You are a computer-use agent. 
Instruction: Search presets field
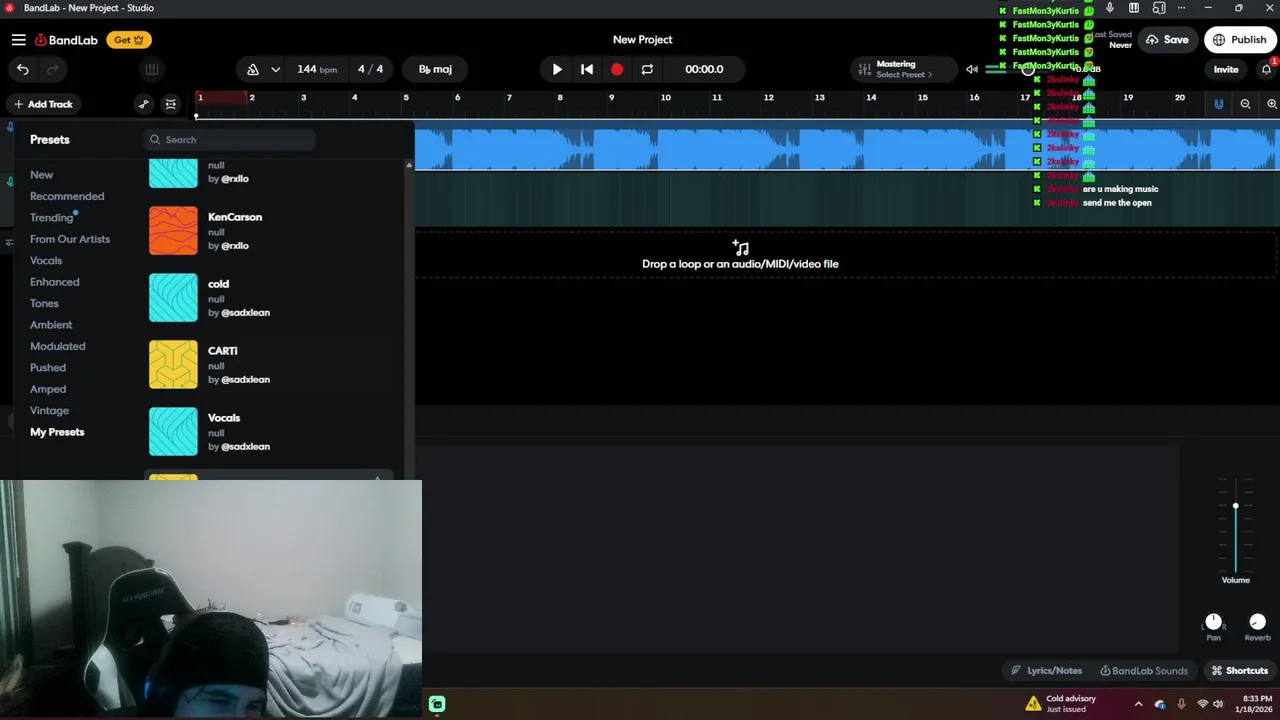coord(229,140)
